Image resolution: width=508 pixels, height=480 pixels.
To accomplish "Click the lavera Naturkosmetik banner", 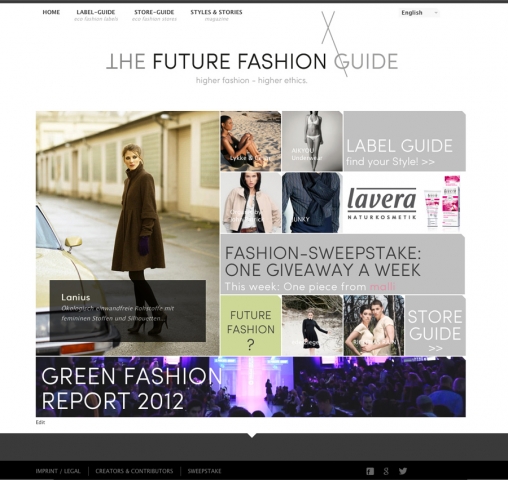I will 404,202.
